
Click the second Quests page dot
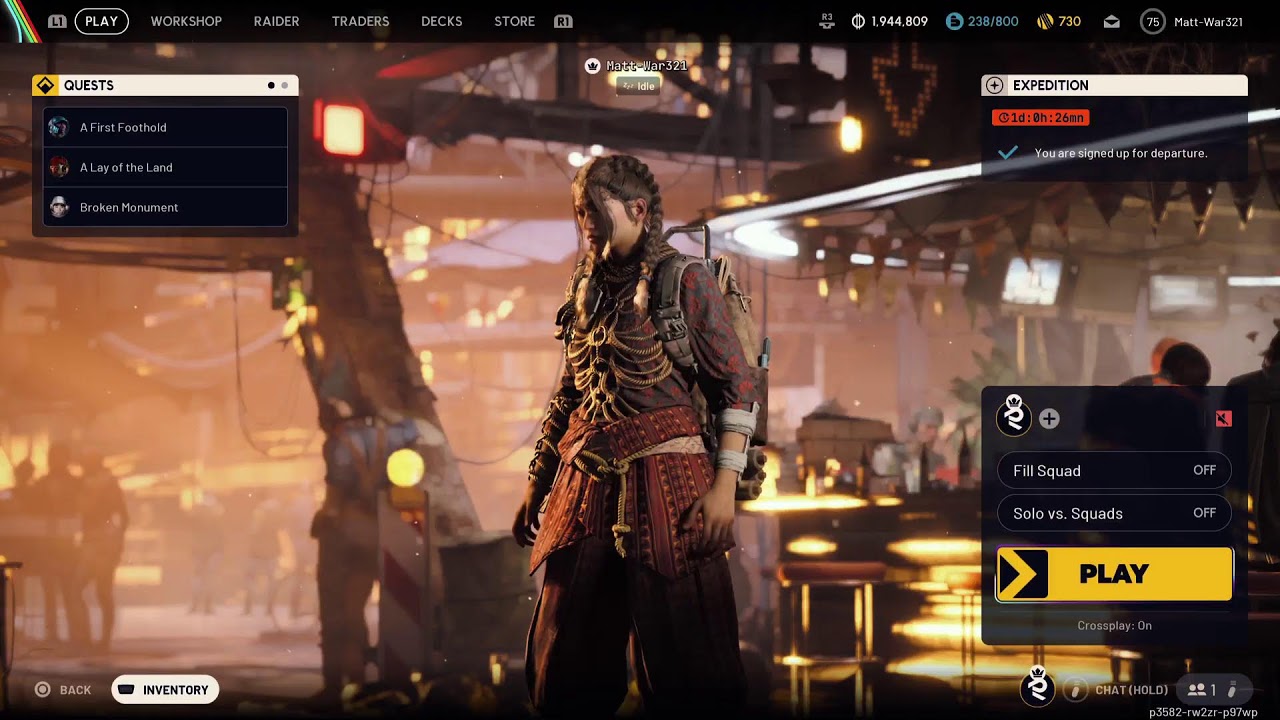284,86
